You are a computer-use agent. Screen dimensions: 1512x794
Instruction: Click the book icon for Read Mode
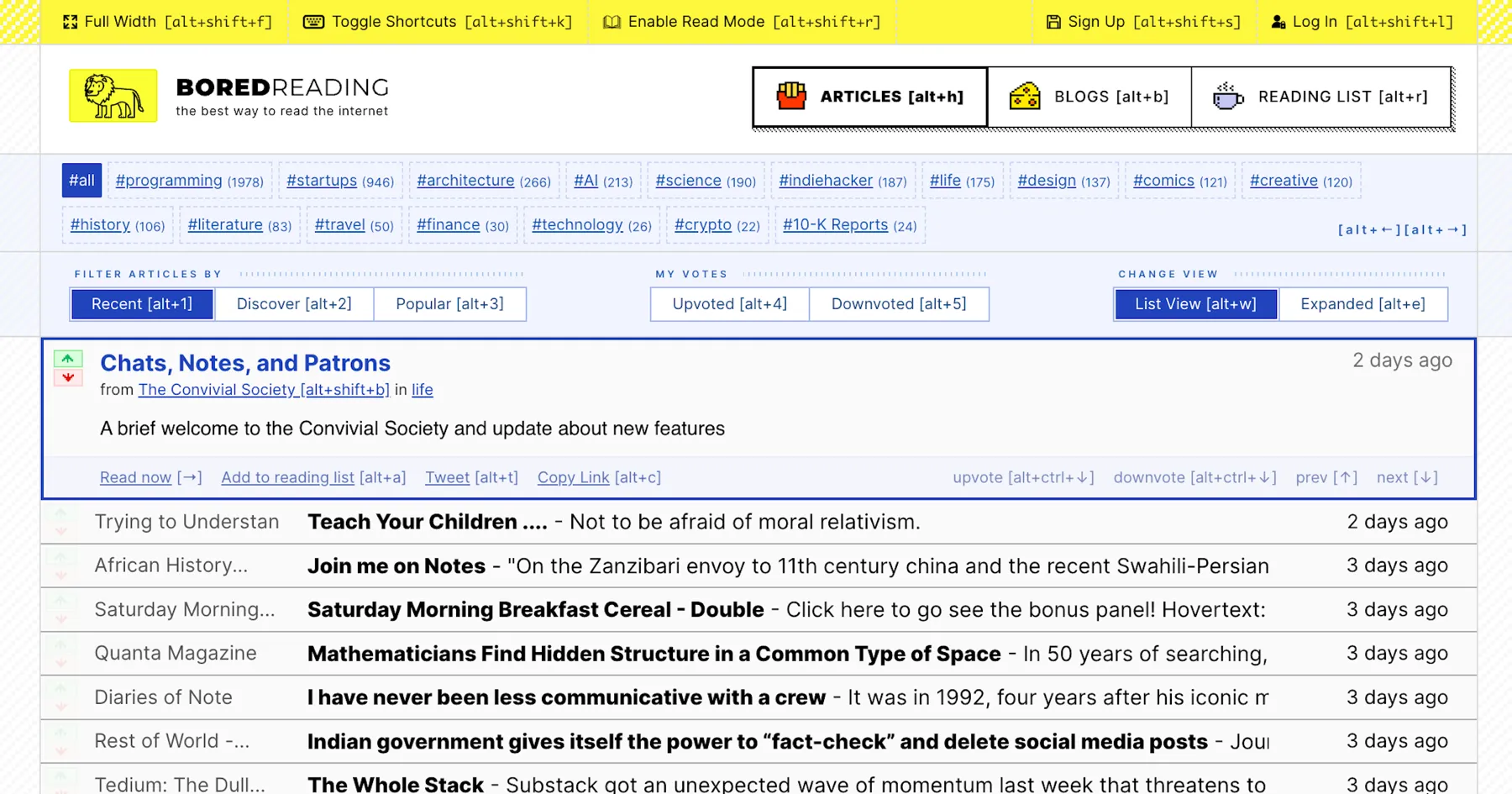tap(612, 22)
